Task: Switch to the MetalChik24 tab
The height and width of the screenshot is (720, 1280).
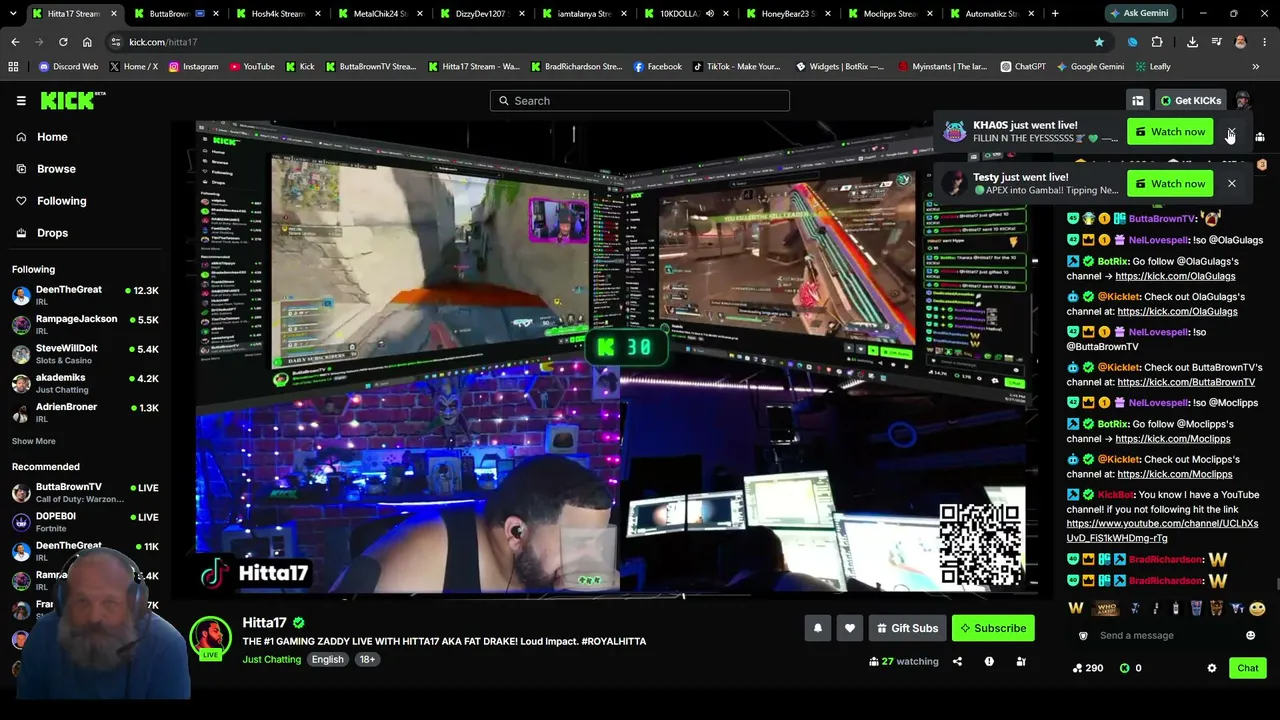Action: click(381, 14)
